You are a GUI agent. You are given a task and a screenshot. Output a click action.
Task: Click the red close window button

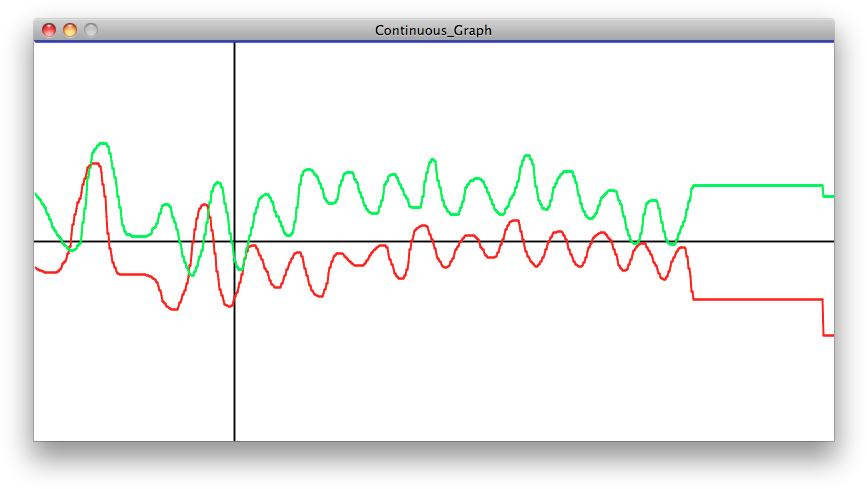click(x=48, y=30)
